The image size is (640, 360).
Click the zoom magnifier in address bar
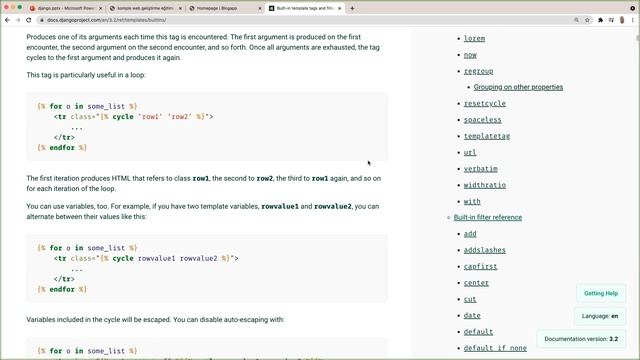coord(576,20)
